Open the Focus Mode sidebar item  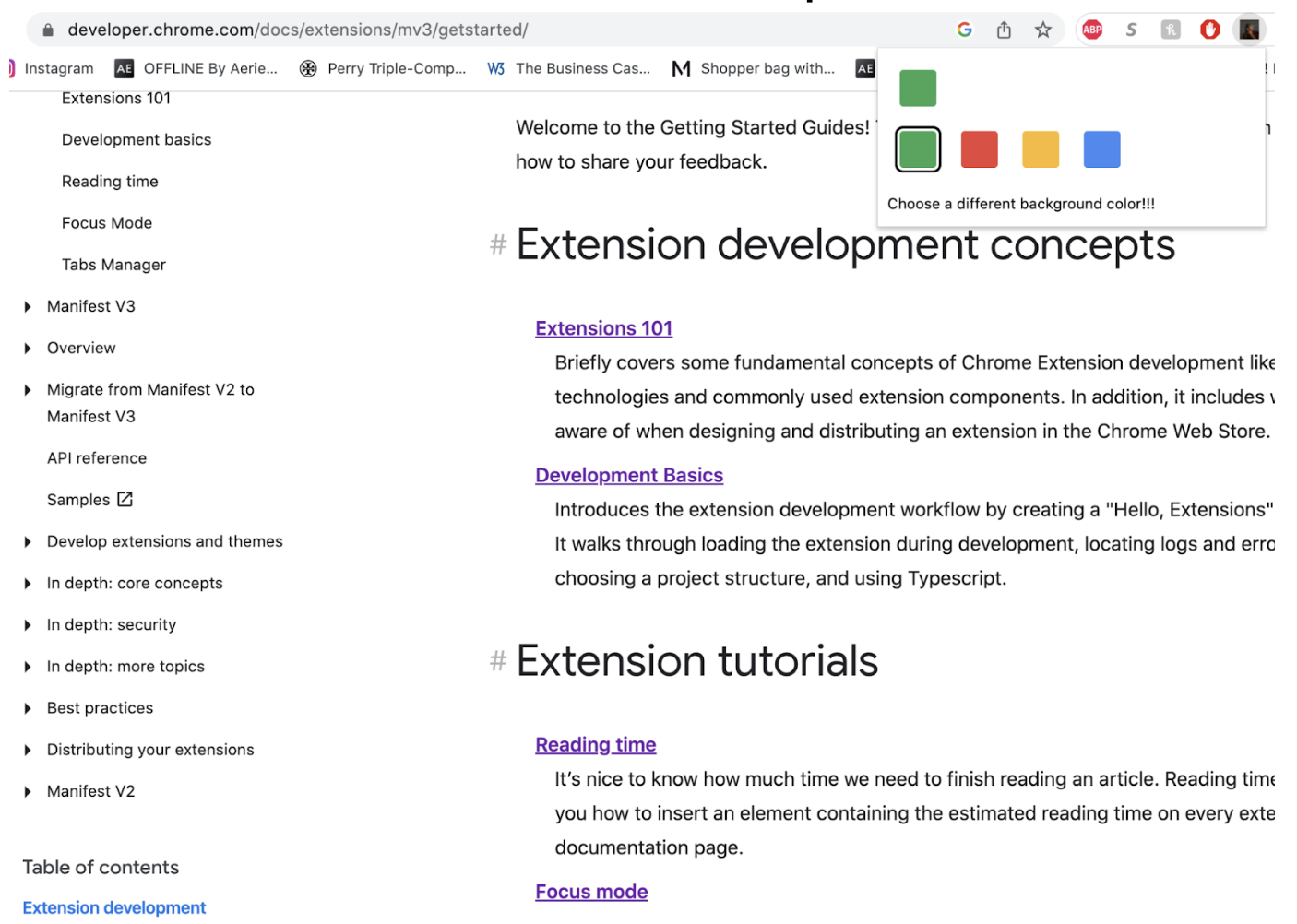click(x=107, y=223)
